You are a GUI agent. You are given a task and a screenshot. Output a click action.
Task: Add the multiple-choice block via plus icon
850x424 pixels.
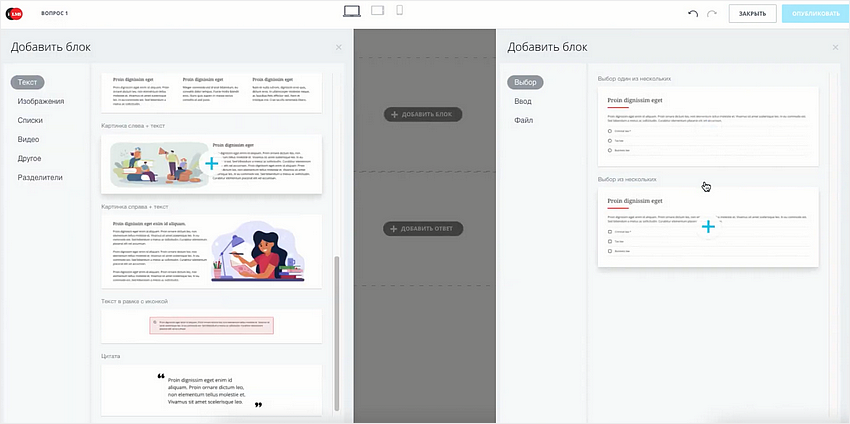tap(708, 227)
